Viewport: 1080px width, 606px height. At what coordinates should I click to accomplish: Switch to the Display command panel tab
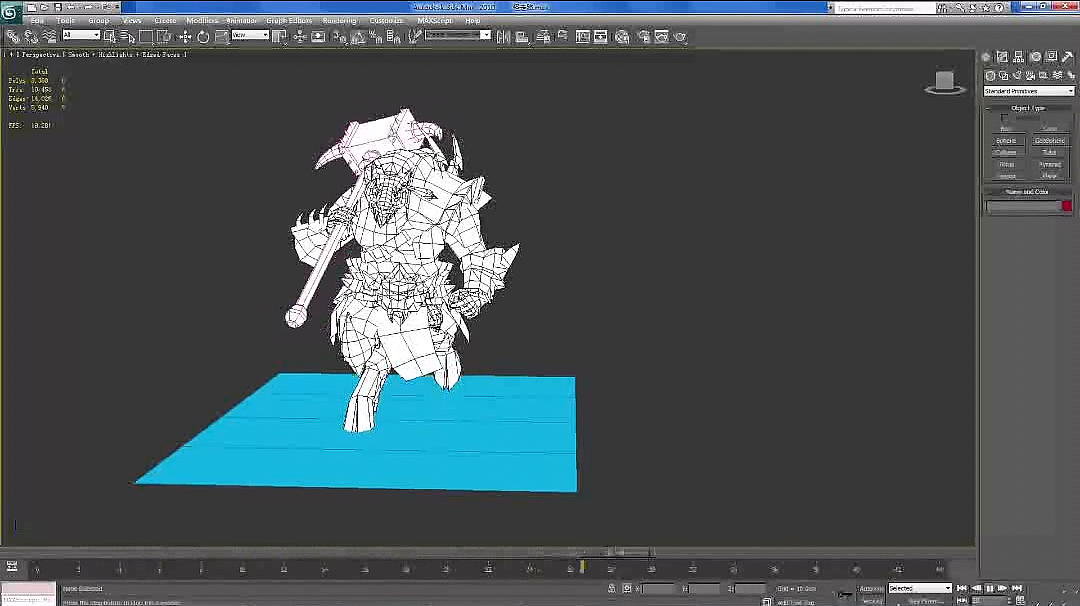(1052, 57)
